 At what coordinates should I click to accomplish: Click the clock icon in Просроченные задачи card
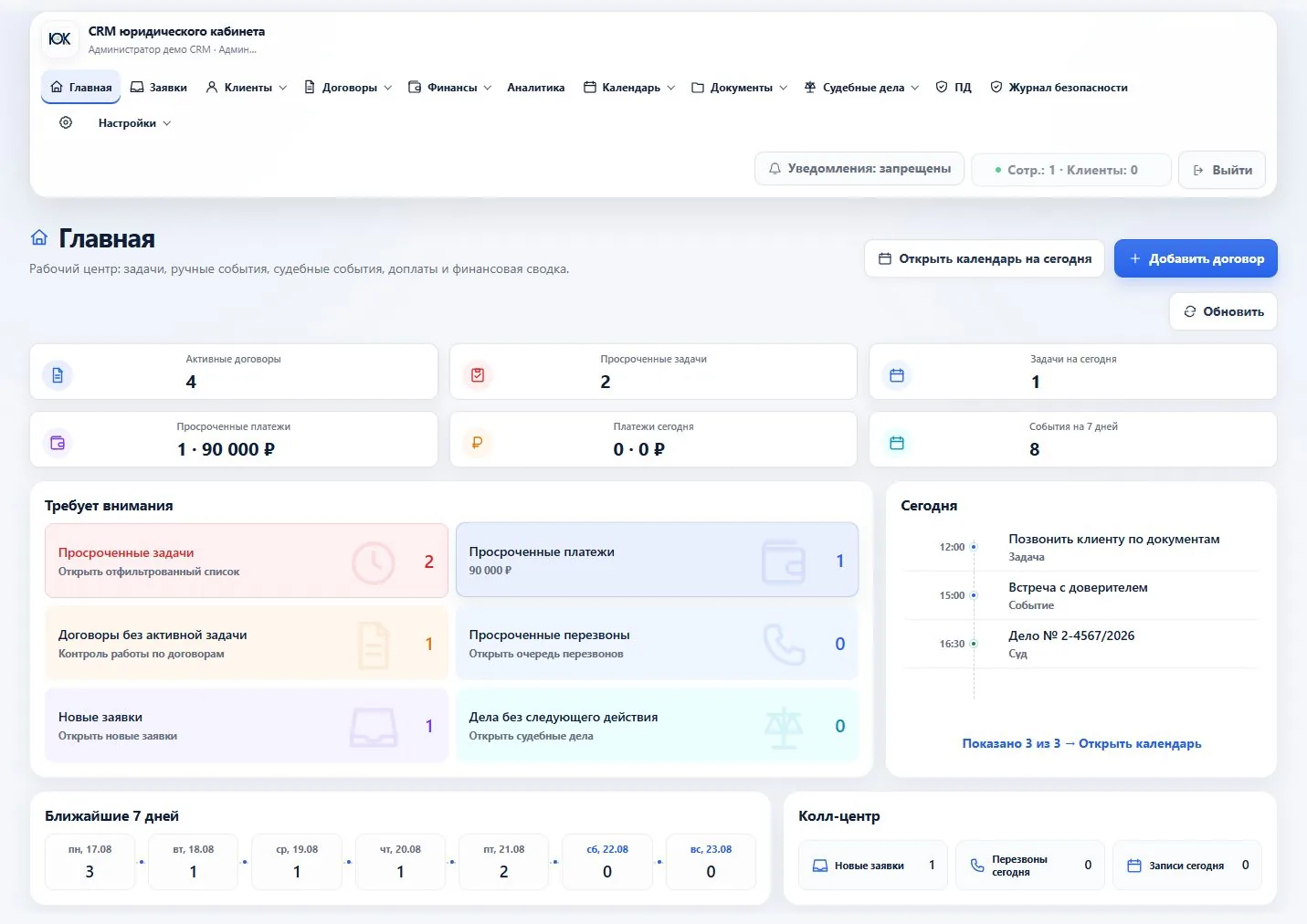tap(373, 562)
